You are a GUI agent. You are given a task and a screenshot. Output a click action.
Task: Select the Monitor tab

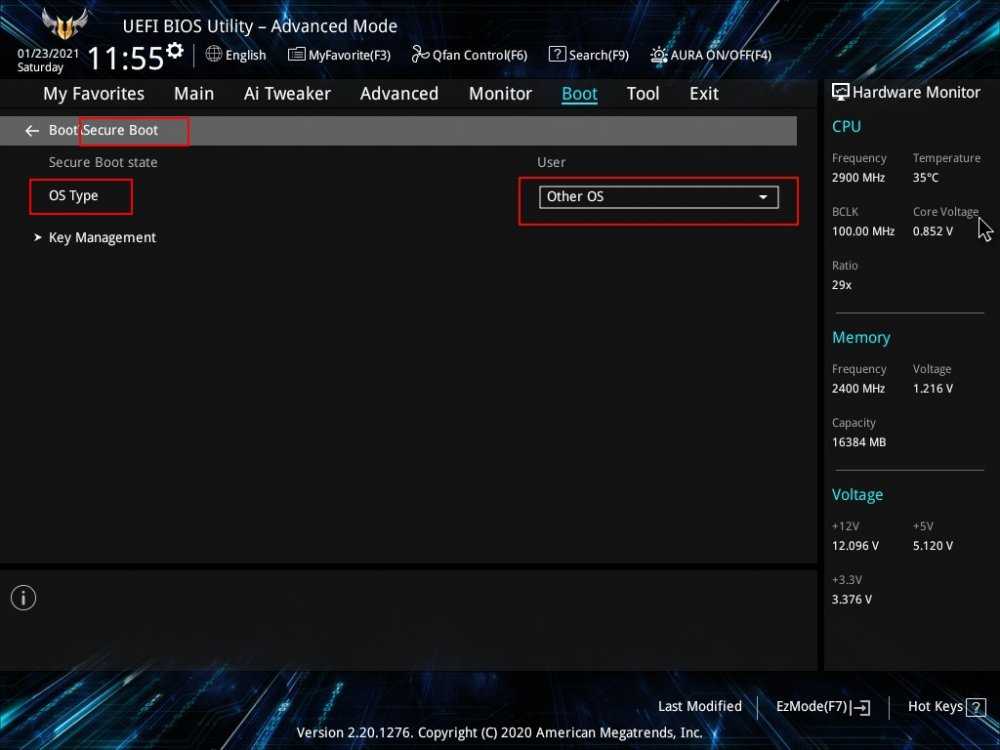point(500,94)
